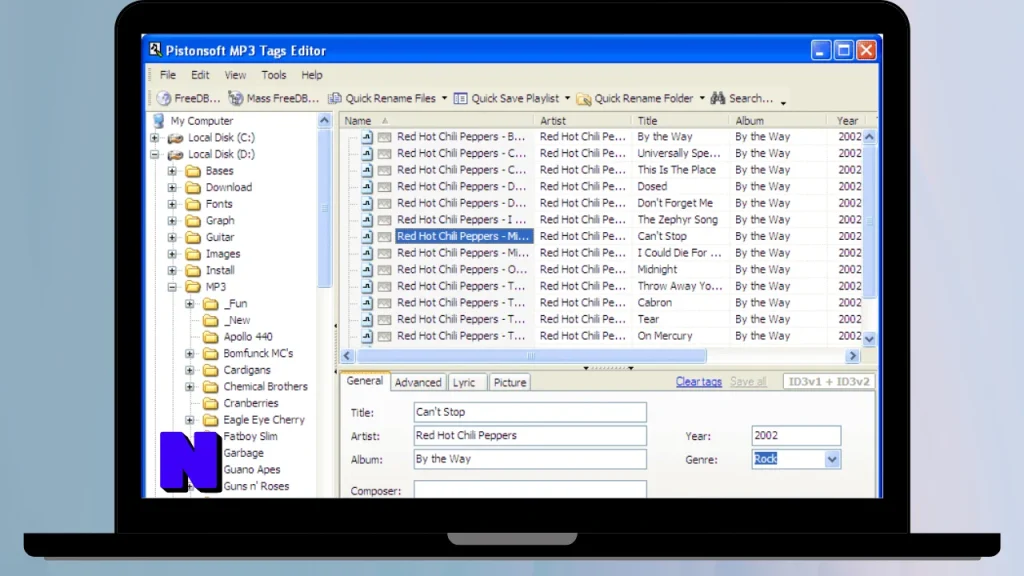The width and height of the screenshot is (1024, 576).
Task: Select the General tab
Action: (364, 381)
